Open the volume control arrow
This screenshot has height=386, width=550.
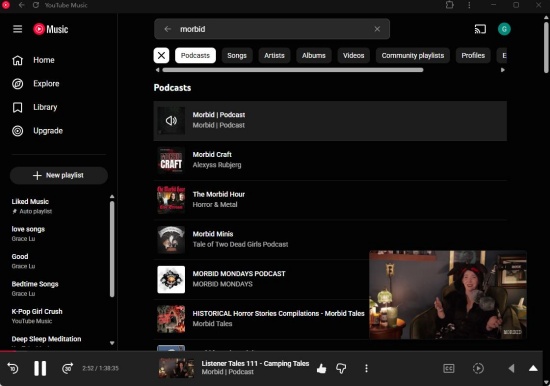511,368
